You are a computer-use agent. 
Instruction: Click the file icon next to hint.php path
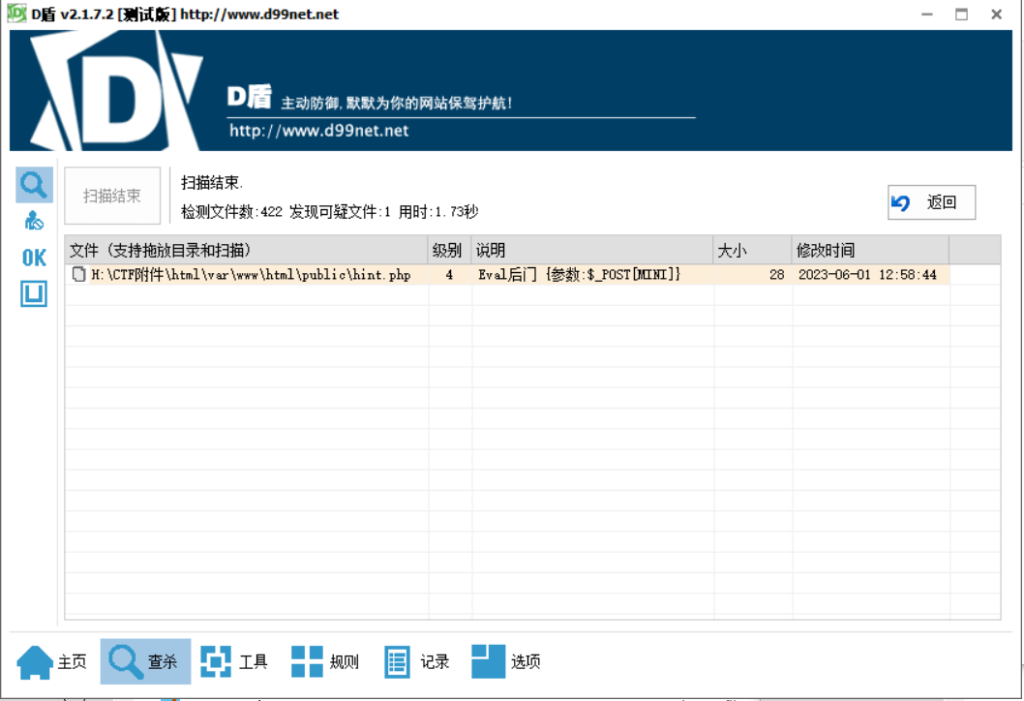[x=79, y=274]
